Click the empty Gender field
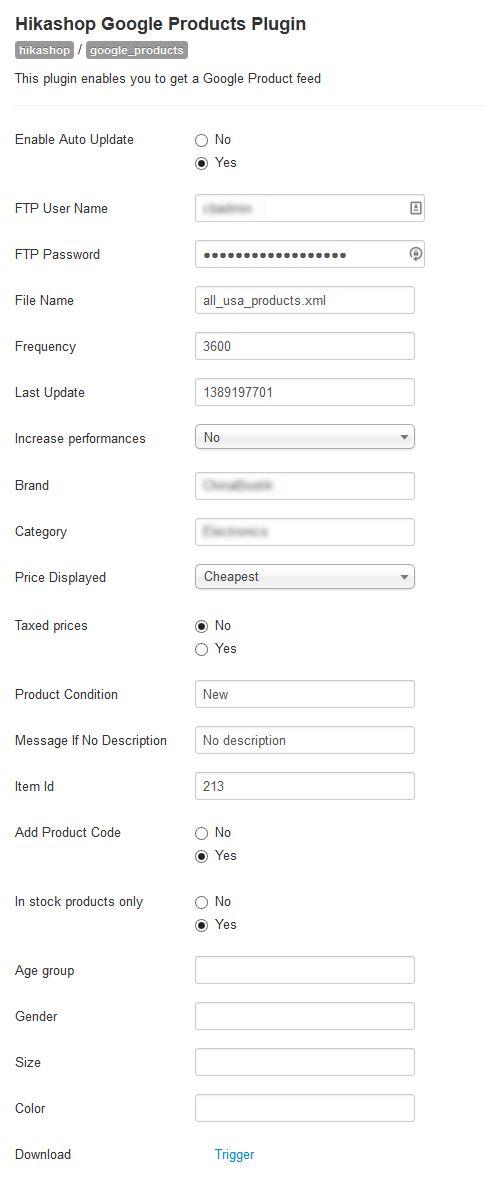484x1183 pixels. (x=305, y=1016)
